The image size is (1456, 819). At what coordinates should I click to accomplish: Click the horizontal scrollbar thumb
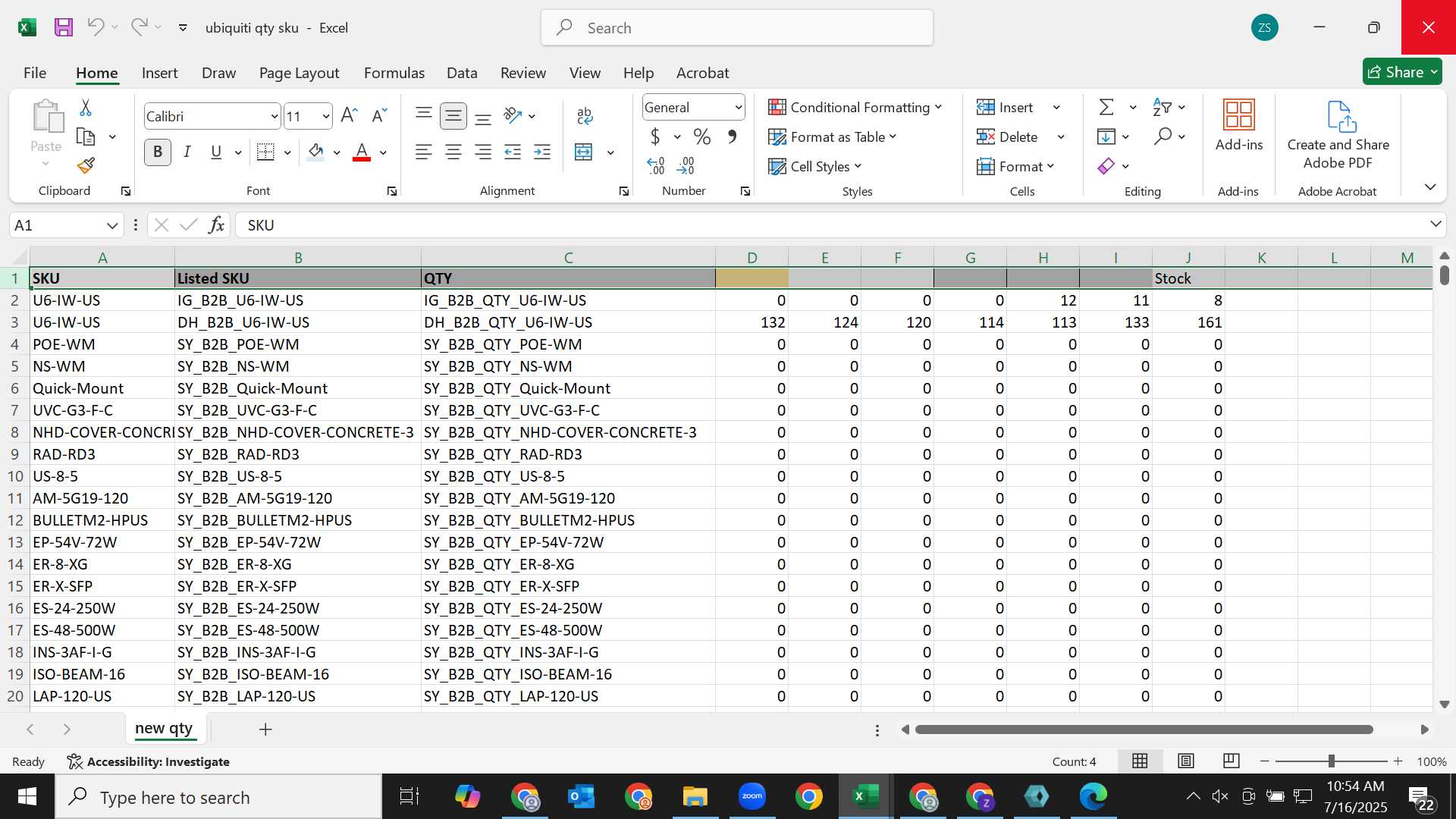pyautogui.click(x=1144, y=730)
